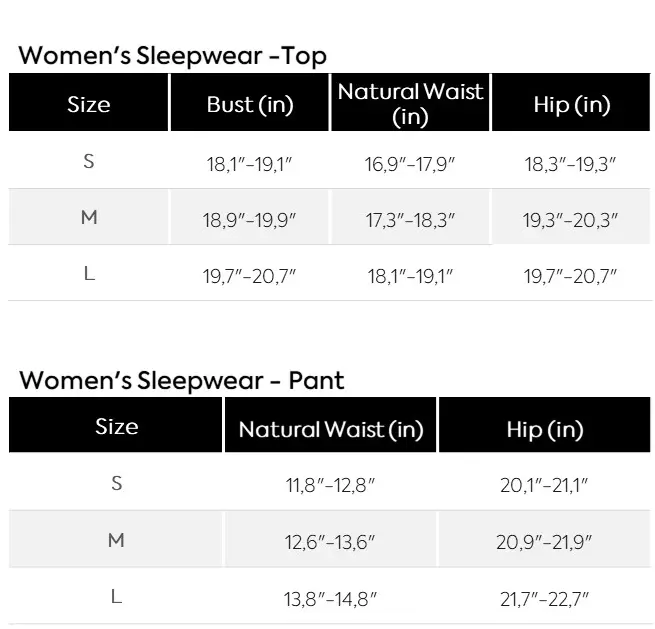The height and width of the screenshot is (629, 655).
Task: Click Hip (in) header in Pant table
Action: pos(544,430)
